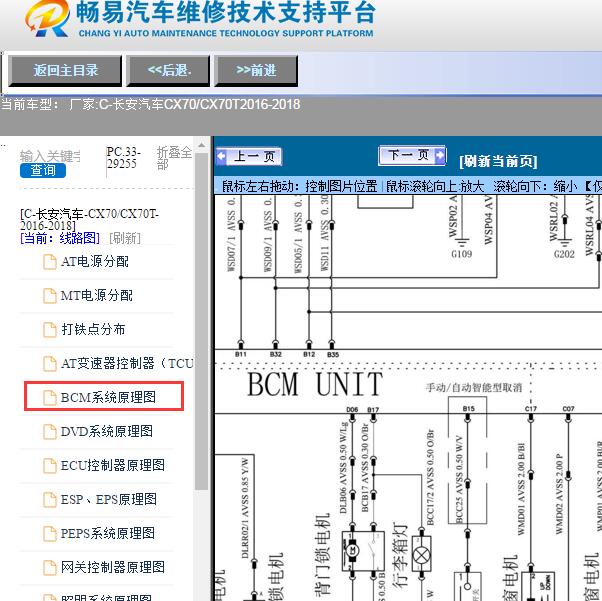The height and width of the screenshot is (601, 602).
Task: Open the AT电源分配 tree item
Action: pos(95,262)
